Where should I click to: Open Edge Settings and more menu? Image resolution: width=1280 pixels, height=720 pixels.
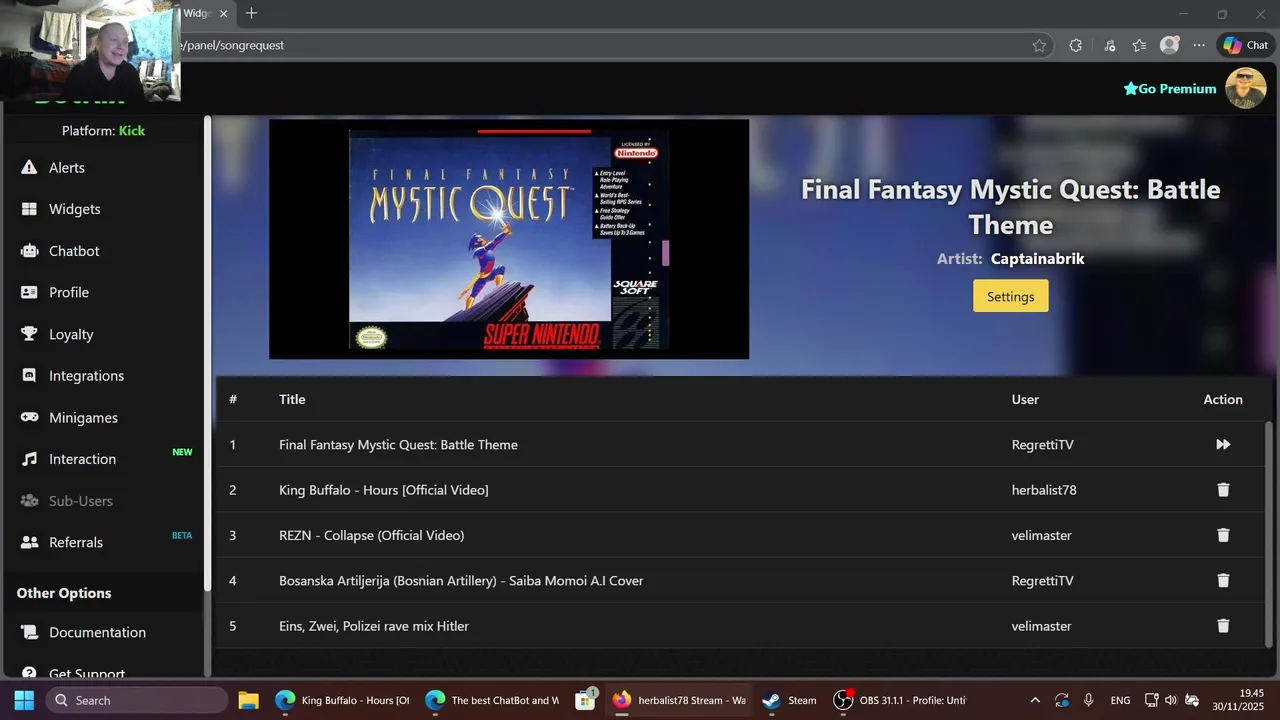coord(1199,45)
